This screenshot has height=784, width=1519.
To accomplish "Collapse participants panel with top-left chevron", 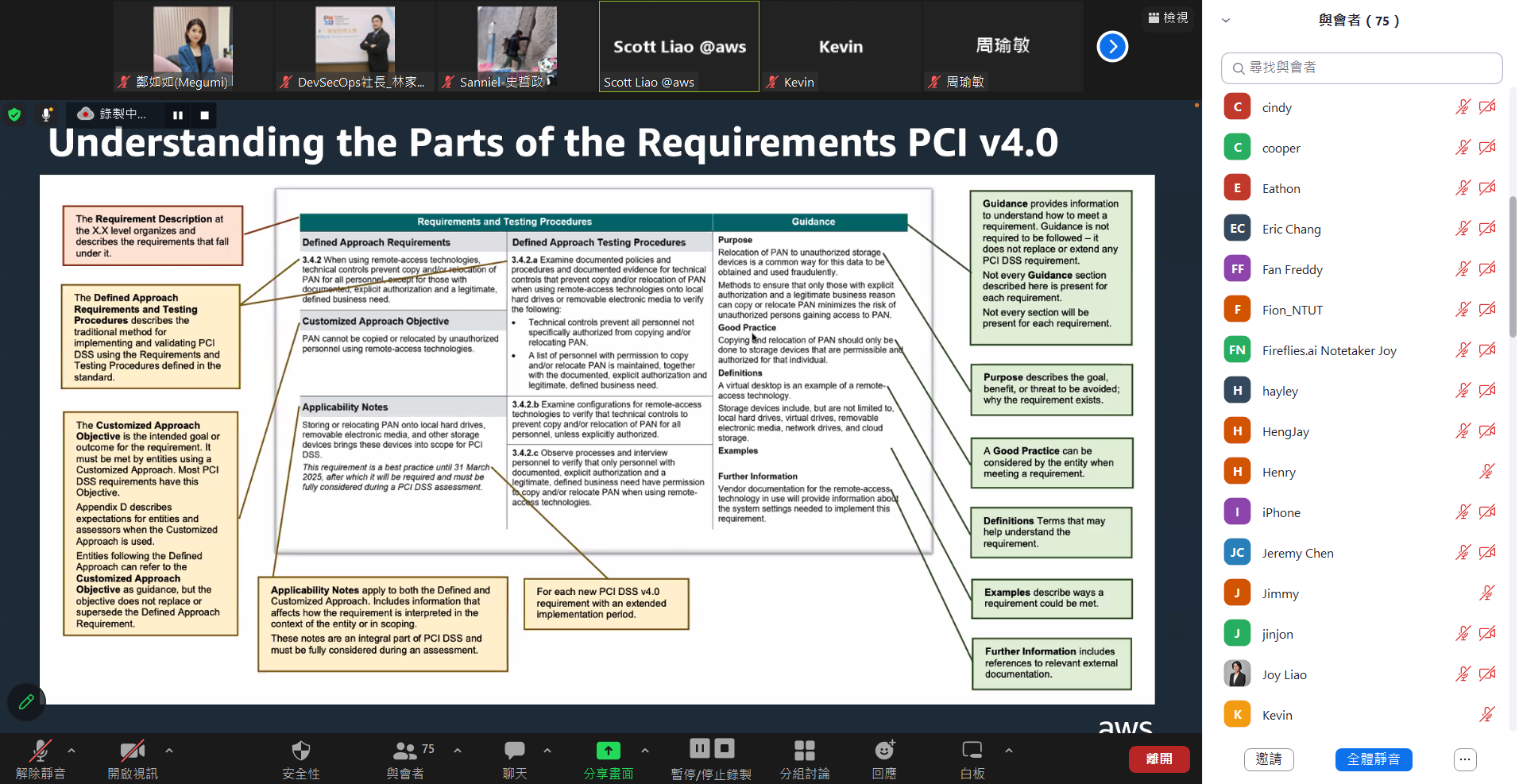I will (1226, 21).
